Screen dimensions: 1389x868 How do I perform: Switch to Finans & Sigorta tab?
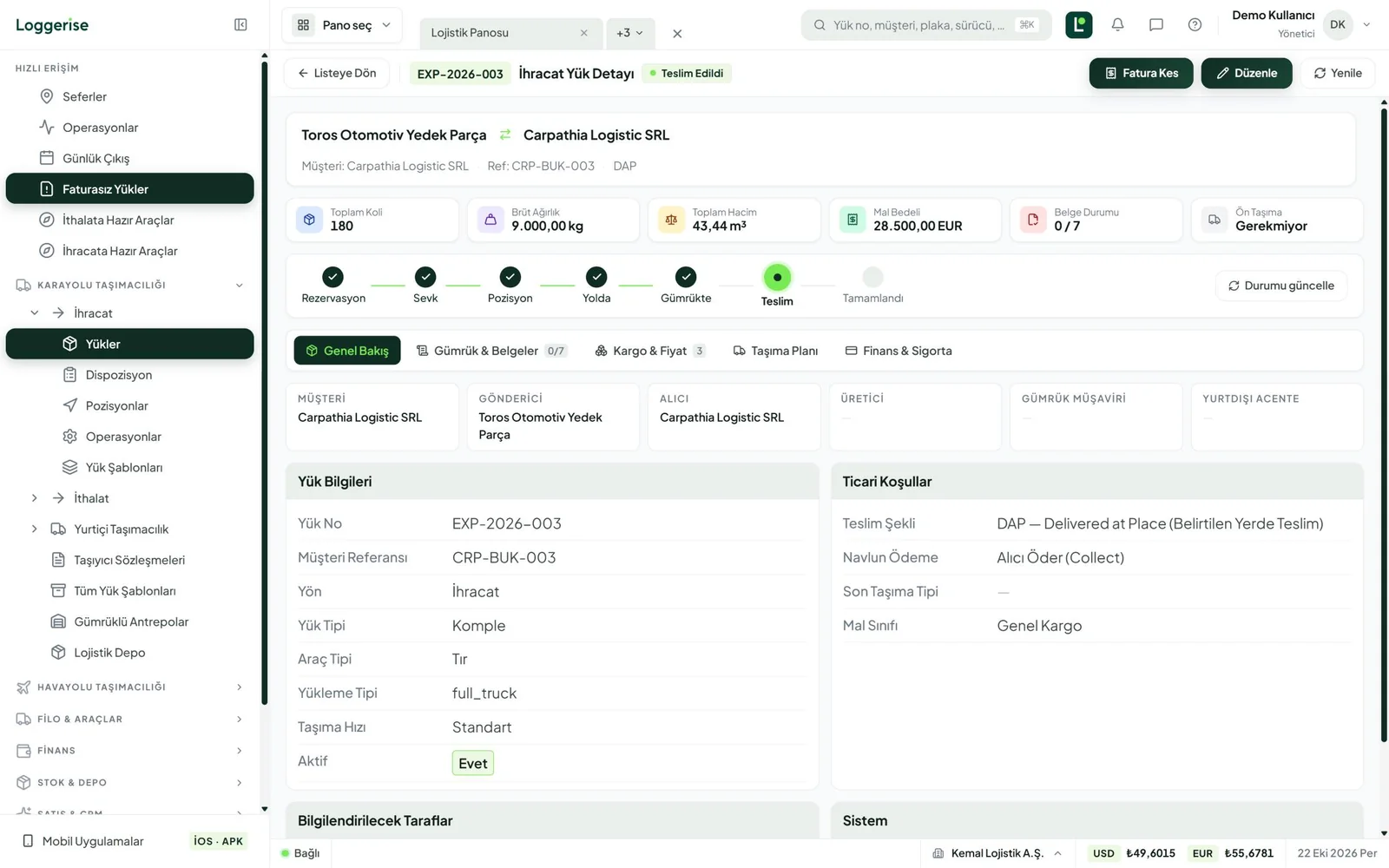899,351
